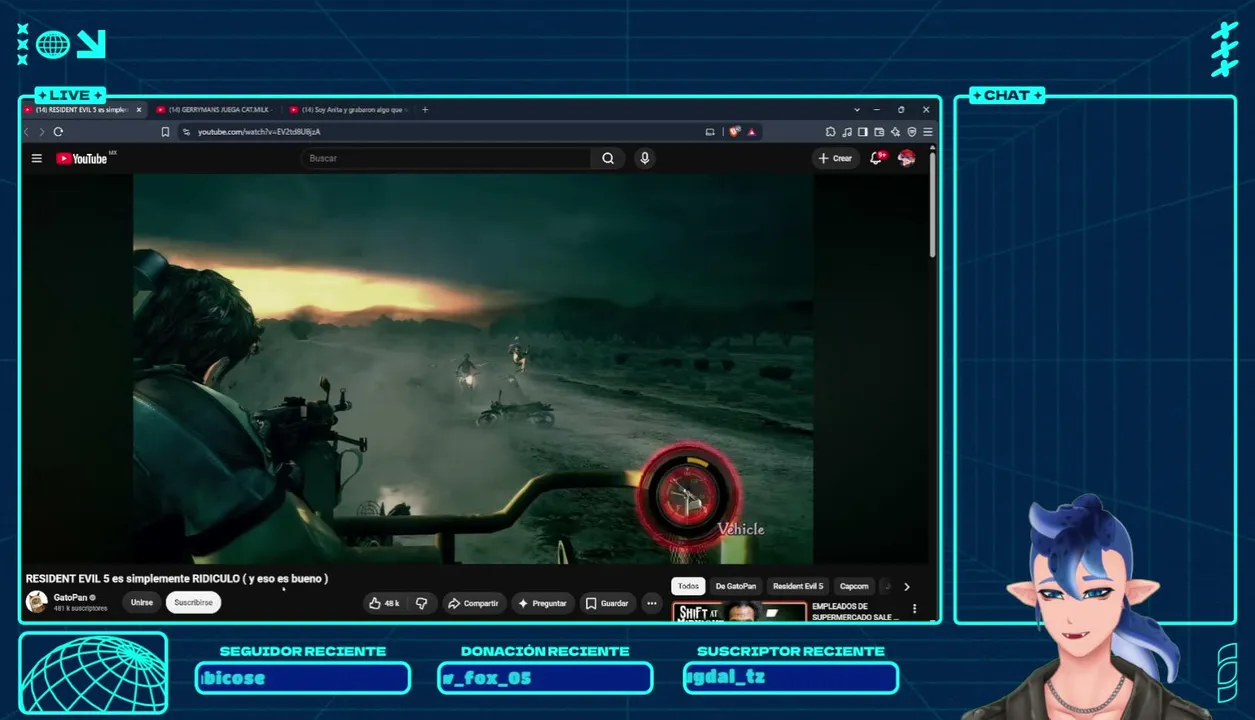This screenshot has width=1255, height=720.
Task: Open the browser main menu icon
Action: click(927, 132)
